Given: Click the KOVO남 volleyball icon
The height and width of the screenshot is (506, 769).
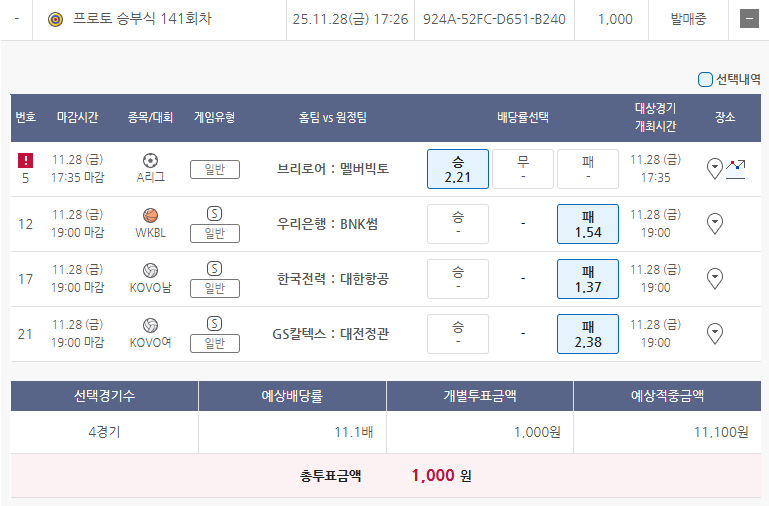Looking at the screenshot, I should point(151,270).
